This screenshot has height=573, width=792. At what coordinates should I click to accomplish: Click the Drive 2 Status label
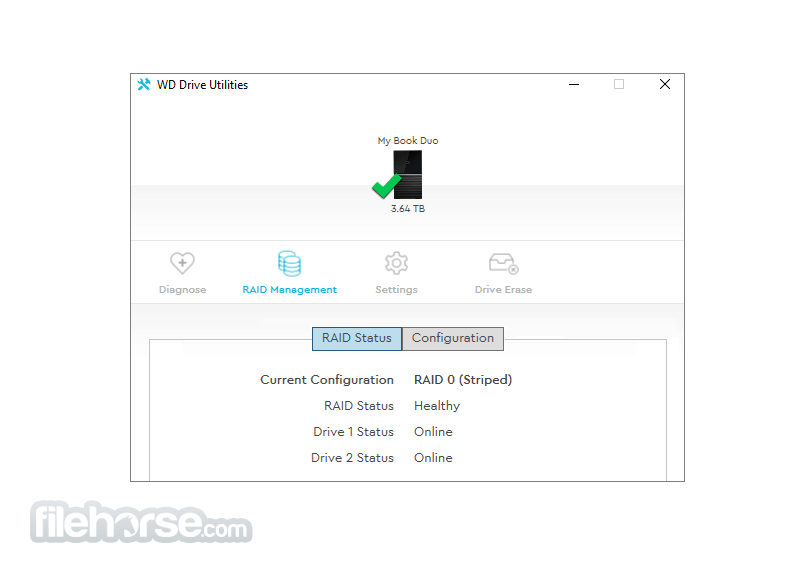click(353, 458)
